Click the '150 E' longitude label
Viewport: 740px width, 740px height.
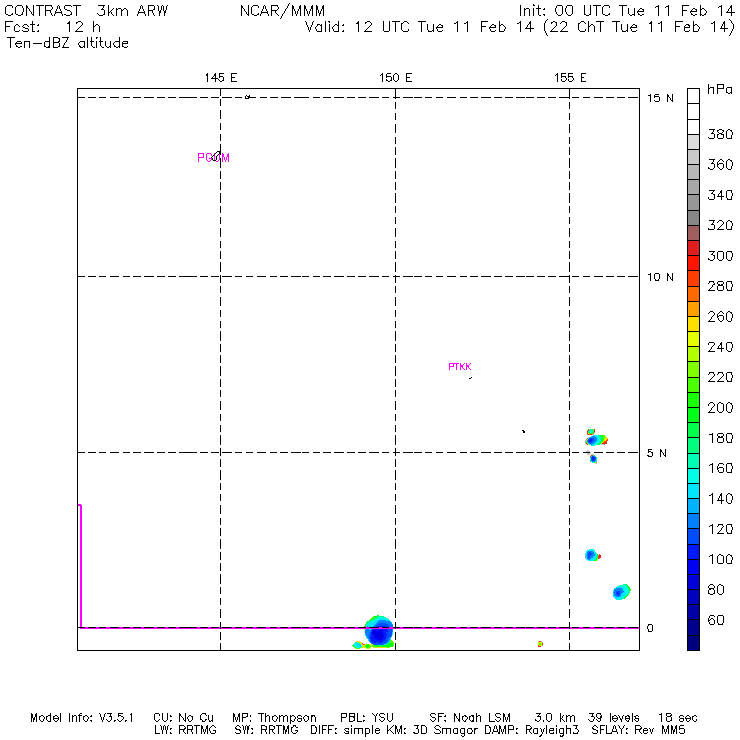[x=395, y=78]
